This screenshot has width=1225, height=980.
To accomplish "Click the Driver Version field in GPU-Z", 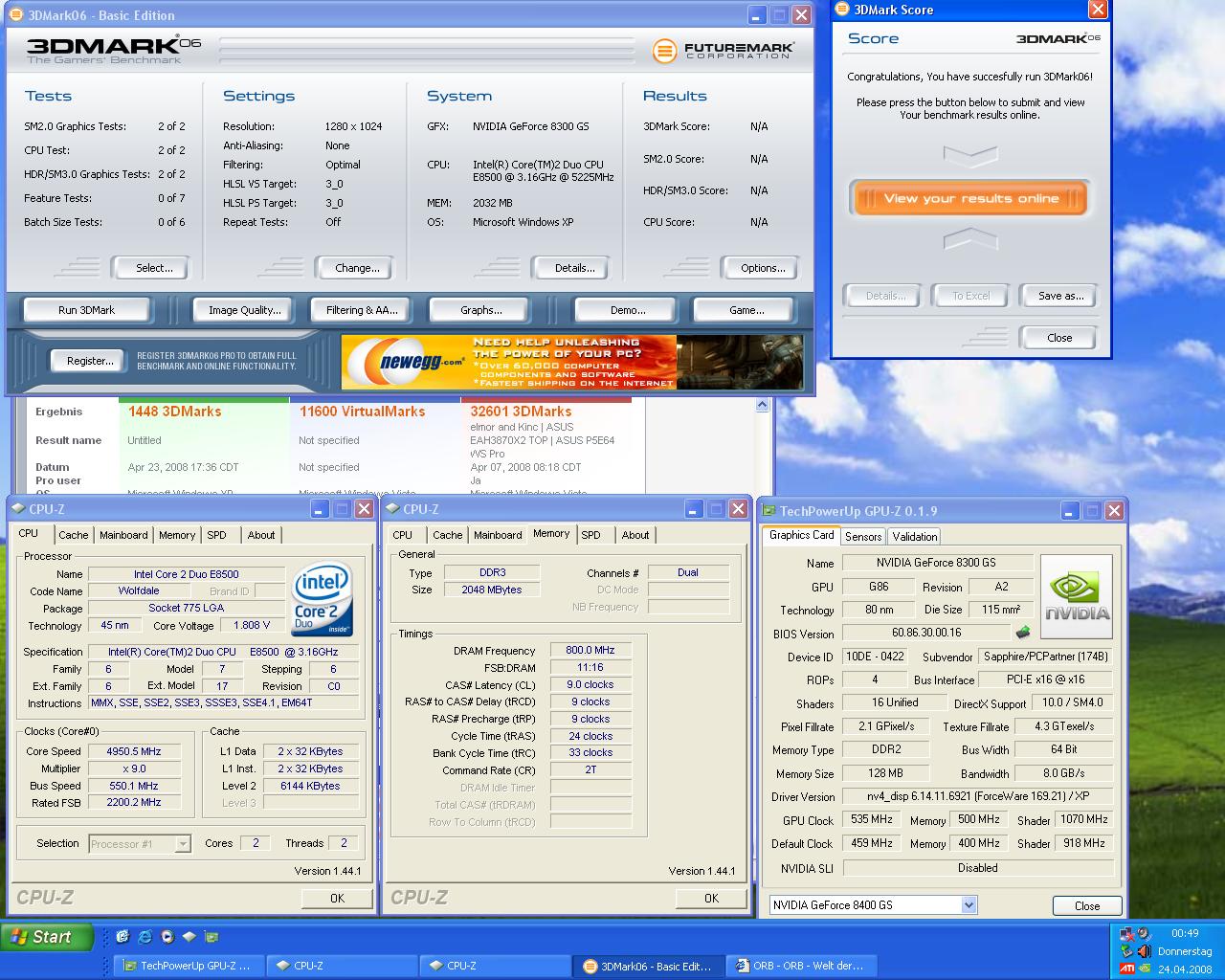I will coord(978,796).
